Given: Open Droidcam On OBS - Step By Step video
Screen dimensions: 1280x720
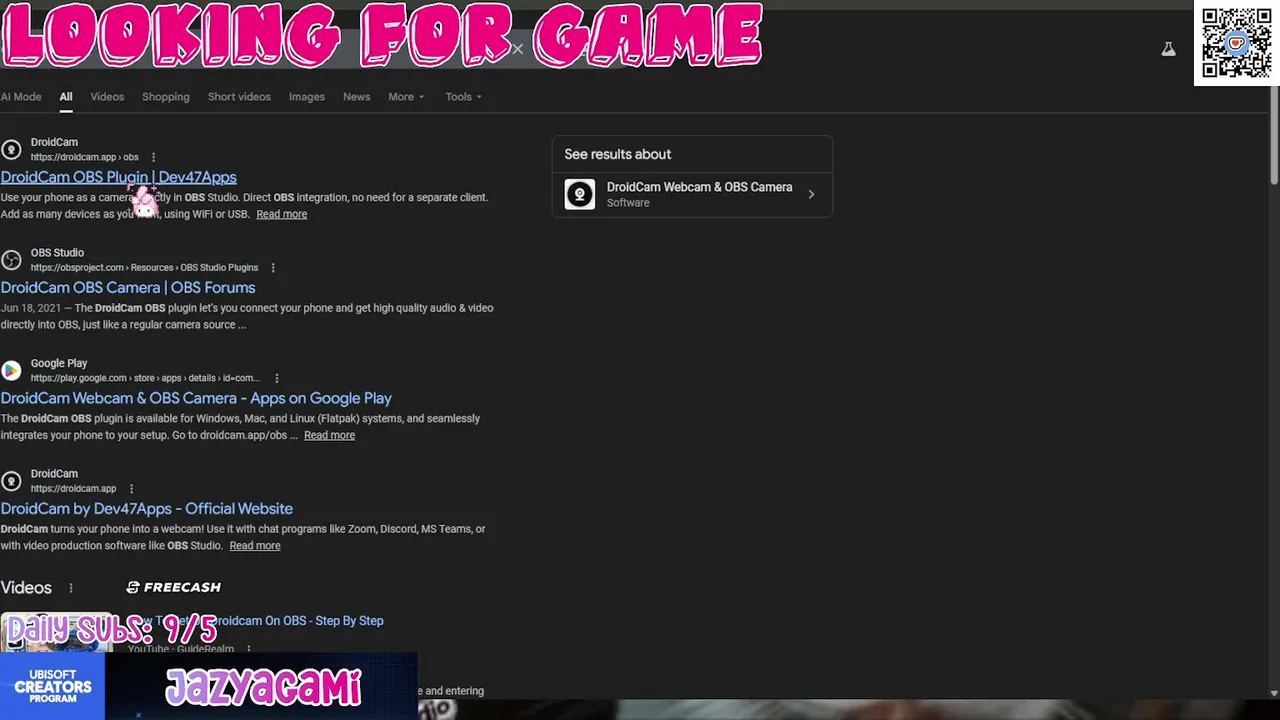Looking at the screenshot, I should click(256, 621).
